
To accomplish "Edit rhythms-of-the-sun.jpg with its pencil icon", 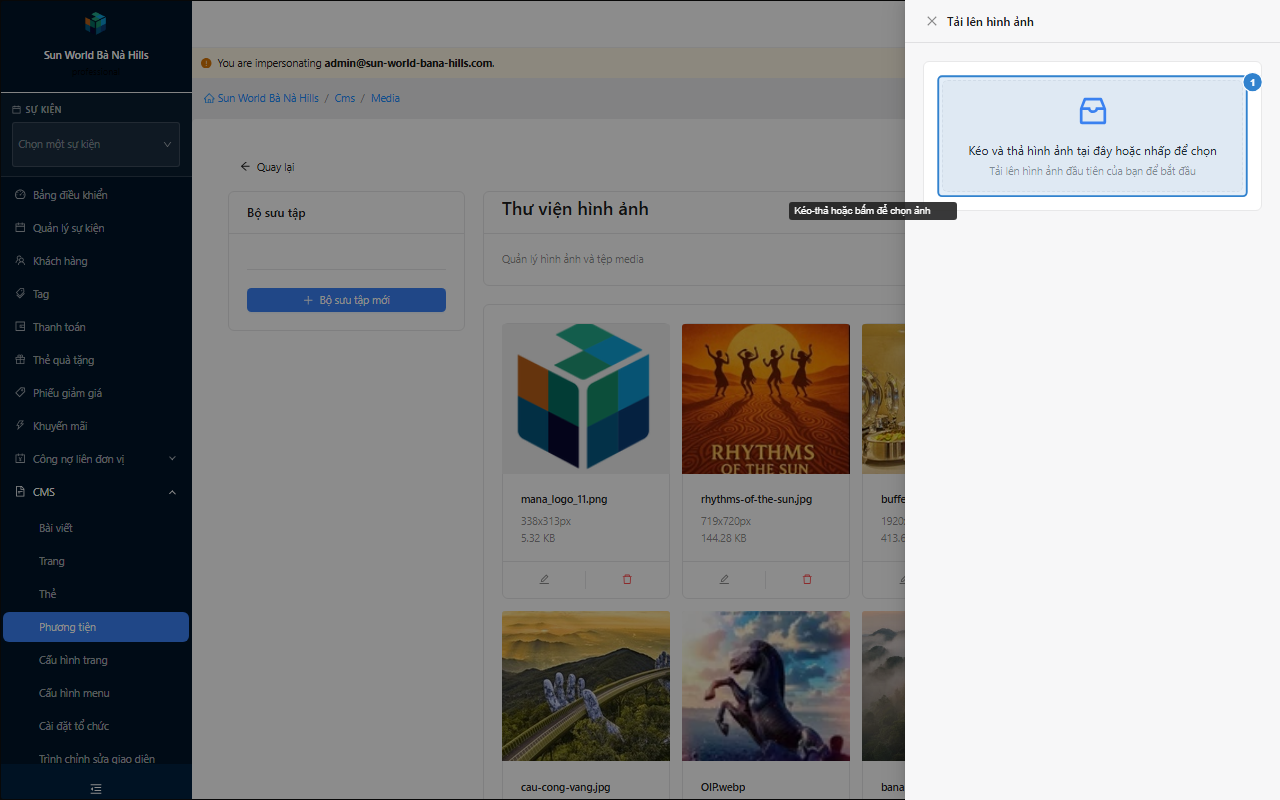I will (x=724, y=579).
